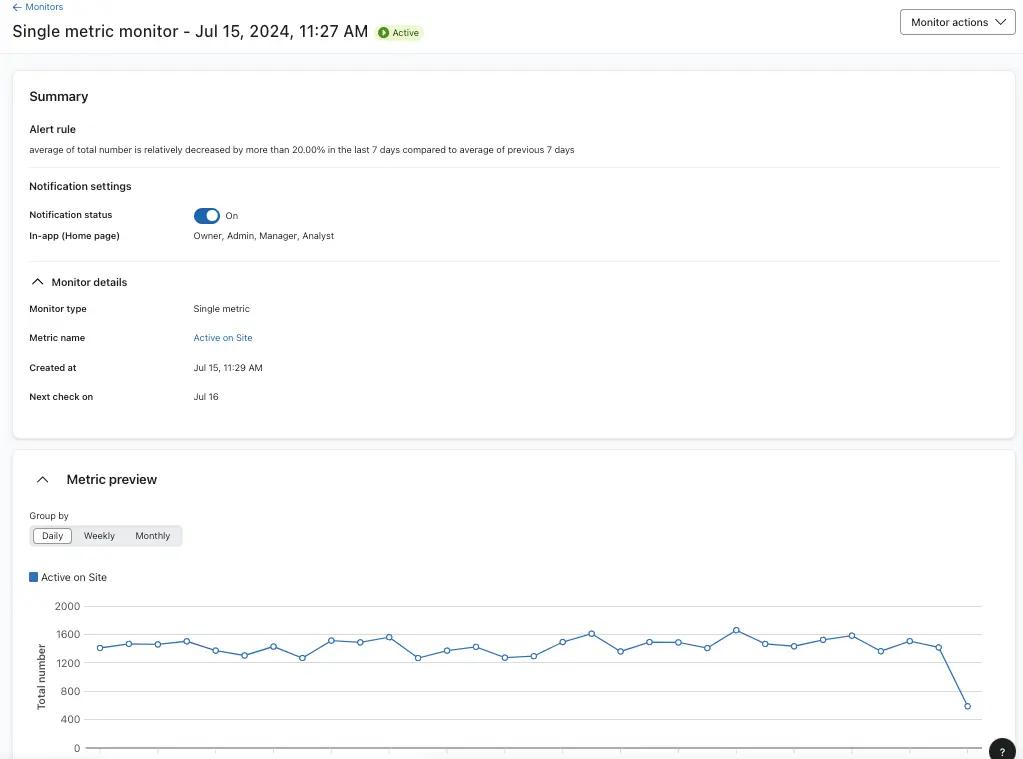
Task: Open the Active on Site metric link
Action: [x=222, y=337]
